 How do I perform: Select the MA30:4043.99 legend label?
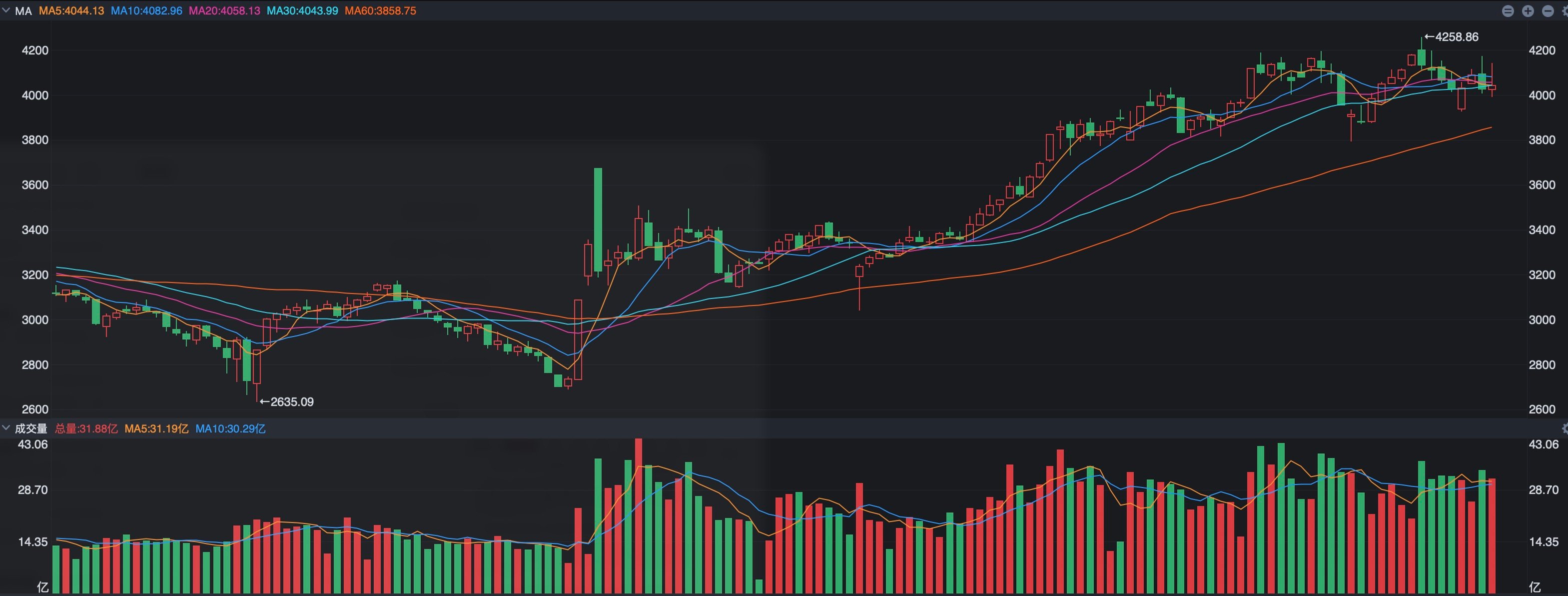click(x=302, y=11)
